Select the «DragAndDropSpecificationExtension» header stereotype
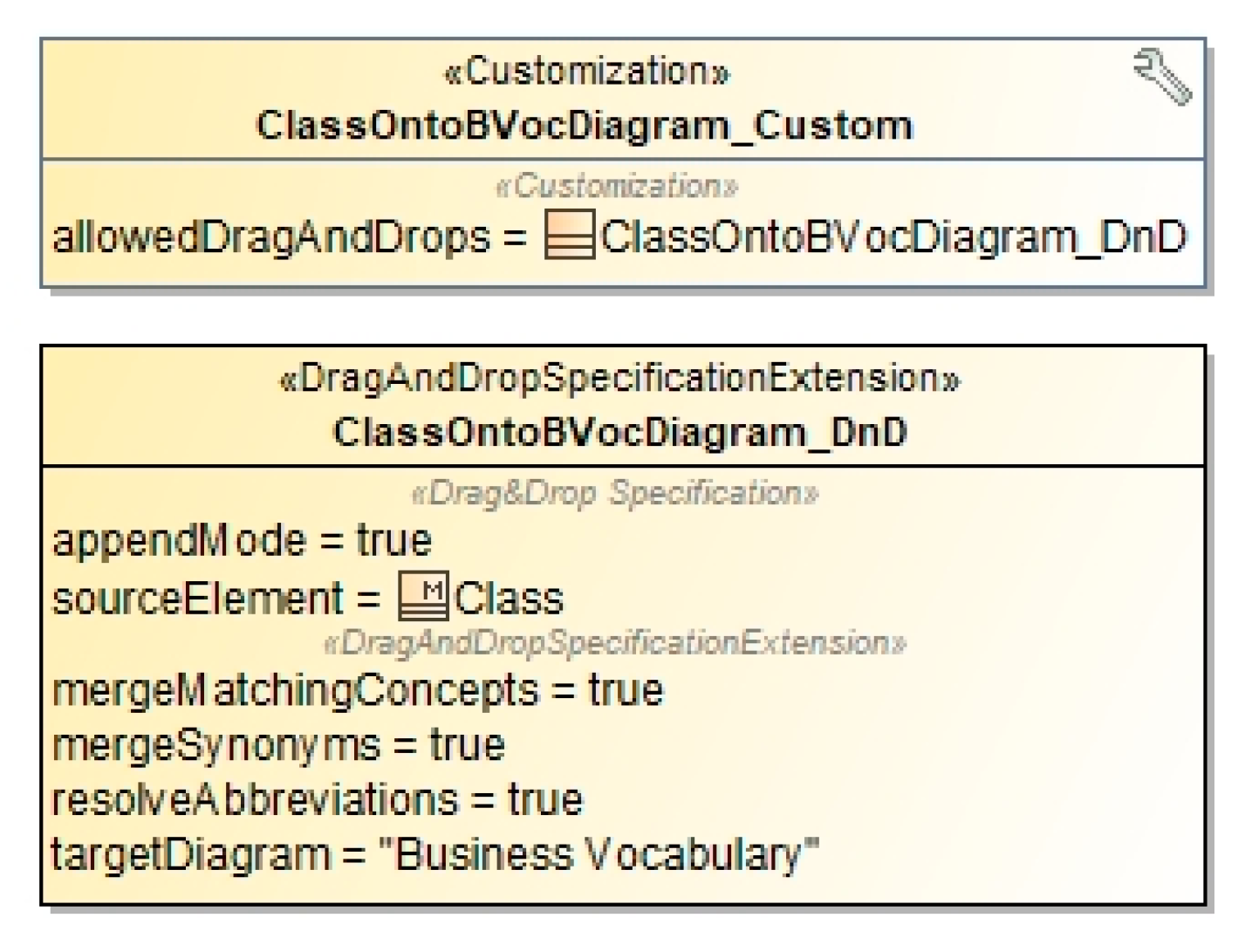This screenshot has width=1245, height=952. point(619,380)
